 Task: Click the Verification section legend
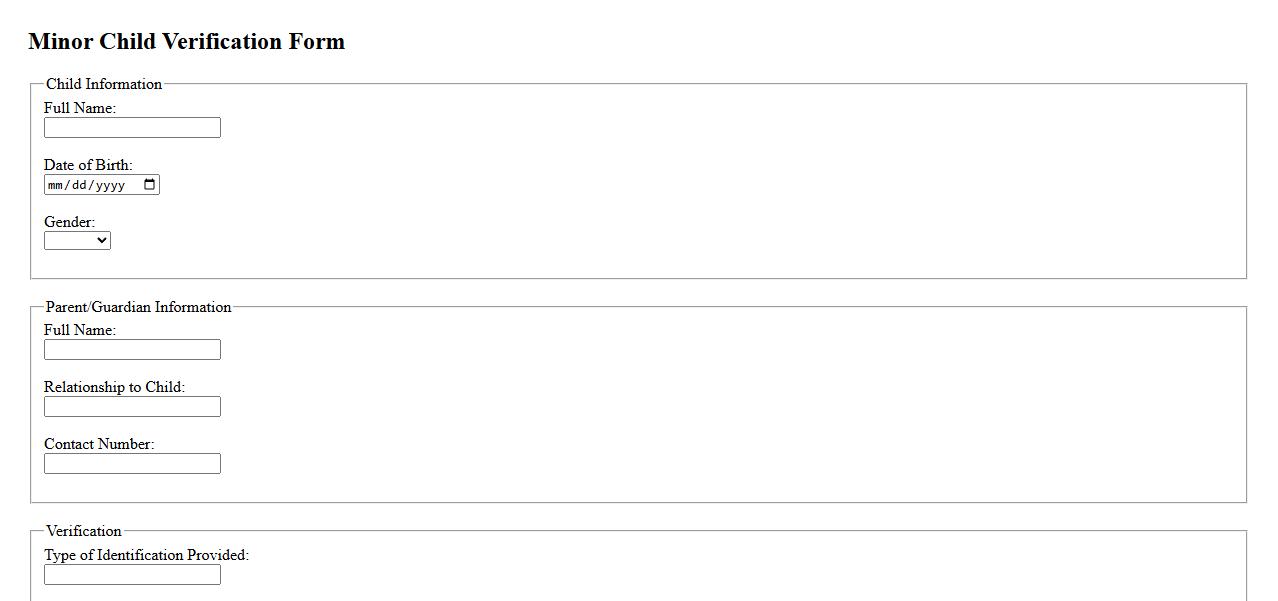coord(84,531)
